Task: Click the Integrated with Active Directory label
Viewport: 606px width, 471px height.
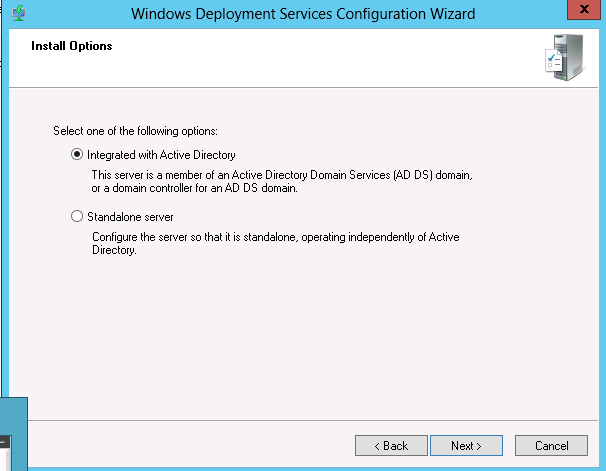Action: tap(161, 155)
